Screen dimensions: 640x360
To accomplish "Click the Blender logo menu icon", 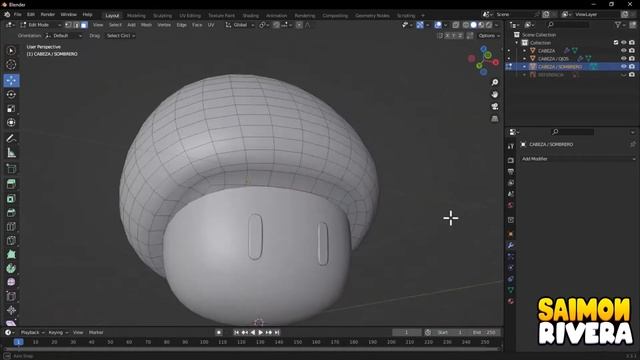I will pyautogui.click(x=7, y=14).
